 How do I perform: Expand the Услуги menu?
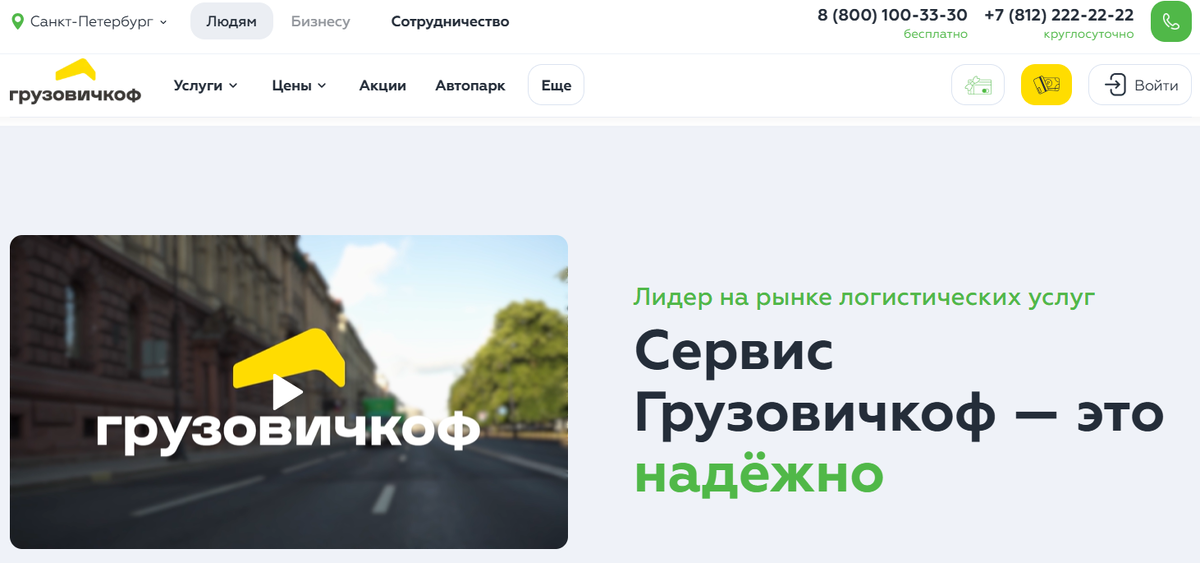pos(205,85)
